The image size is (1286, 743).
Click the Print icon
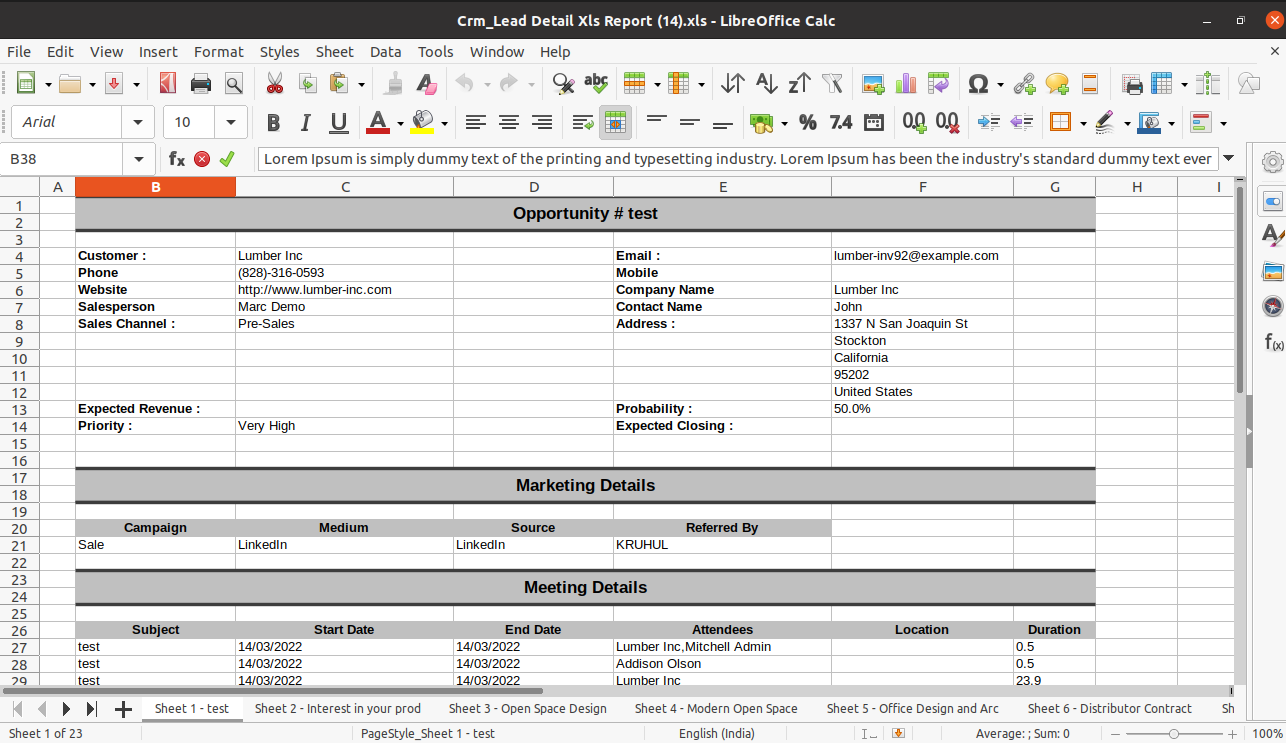pyautogui.click(x=201, y=84)
